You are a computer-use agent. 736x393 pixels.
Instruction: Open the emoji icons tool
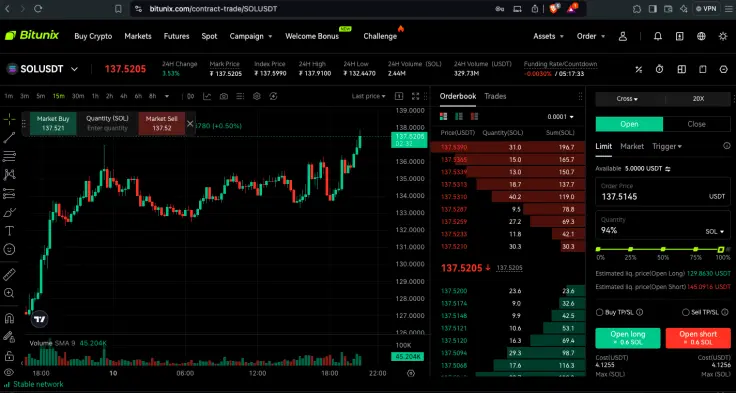[9, 249]
